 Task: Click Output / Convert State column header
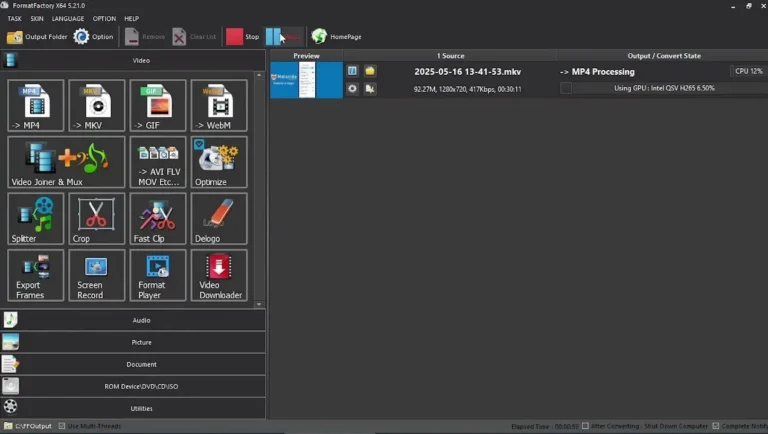664,56
